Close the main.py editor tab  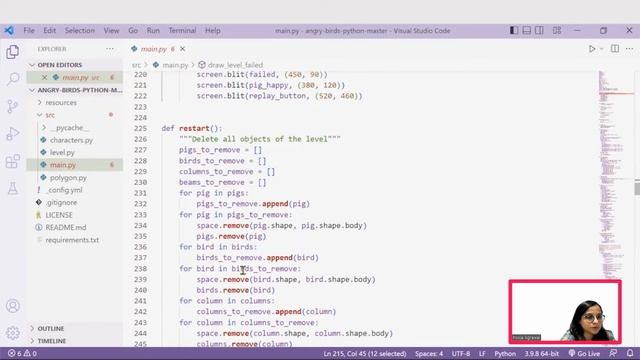pyautogui.click(x=182, y=49)
